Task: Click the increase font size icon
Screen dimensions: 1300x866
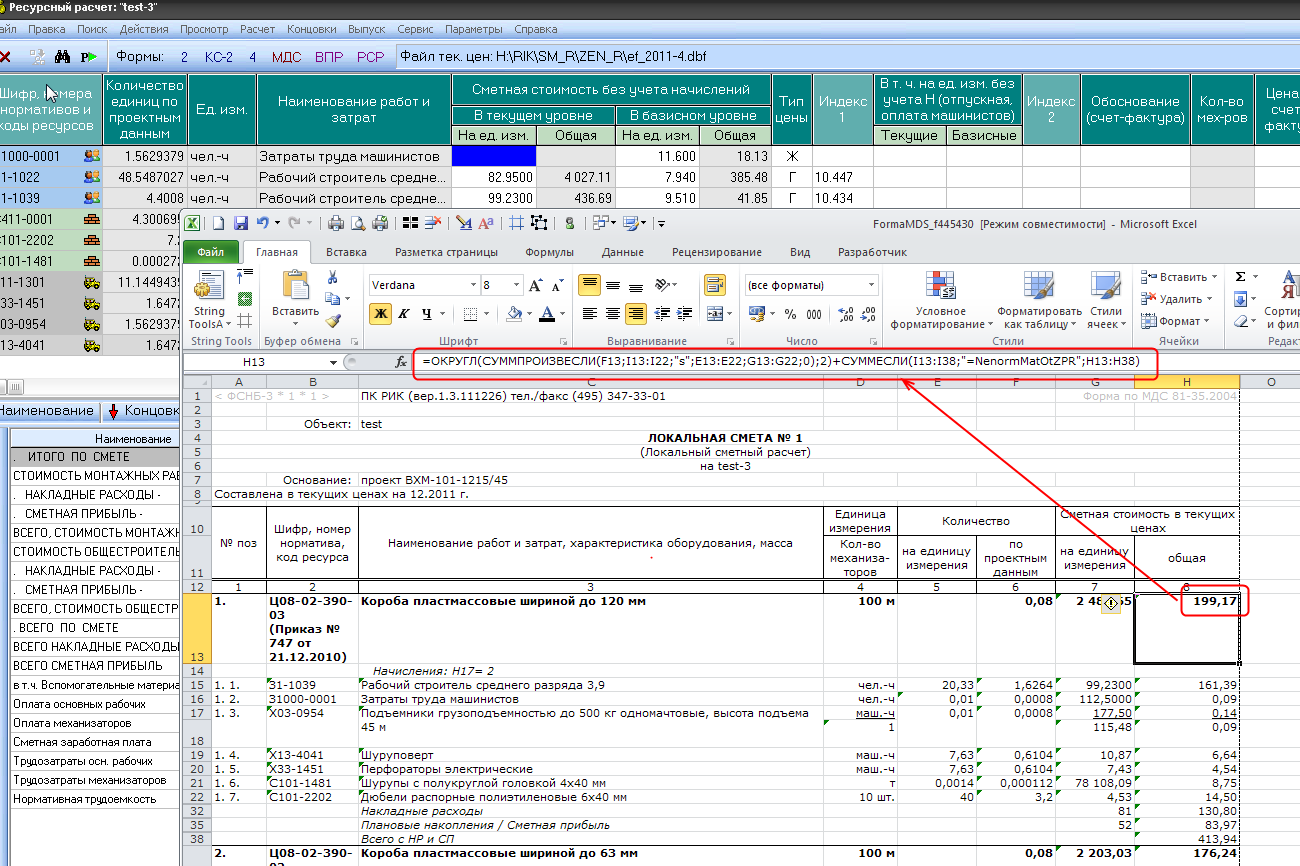Action: (535, 286)
